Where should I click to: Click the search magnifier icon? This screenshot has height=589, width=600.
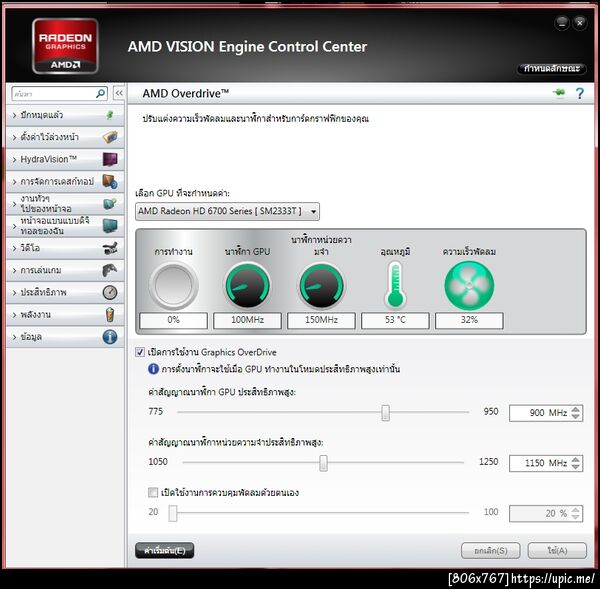coord(101,93)
